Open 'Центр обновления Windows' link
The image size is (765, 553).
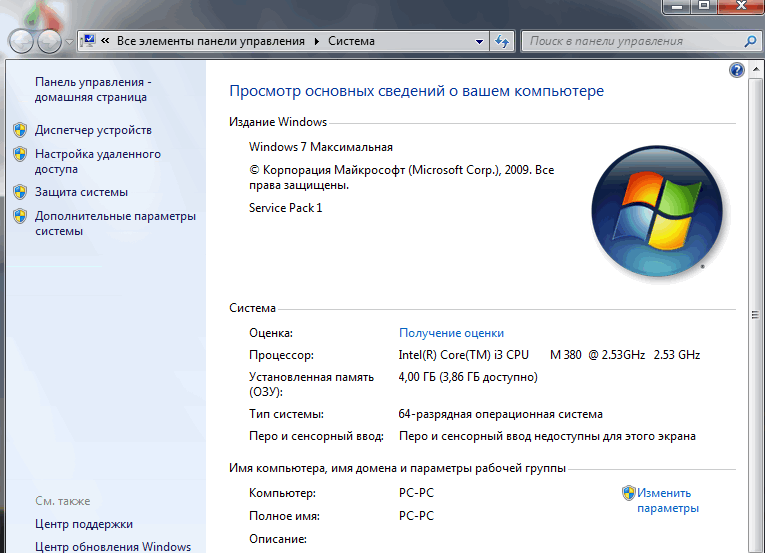(112, 547)
